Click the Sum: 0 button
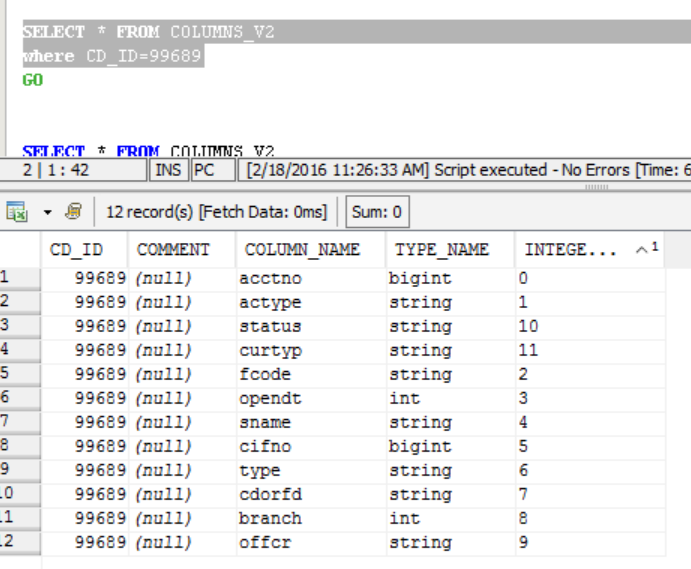The image size is (691, 569). (x=377, y=212)
